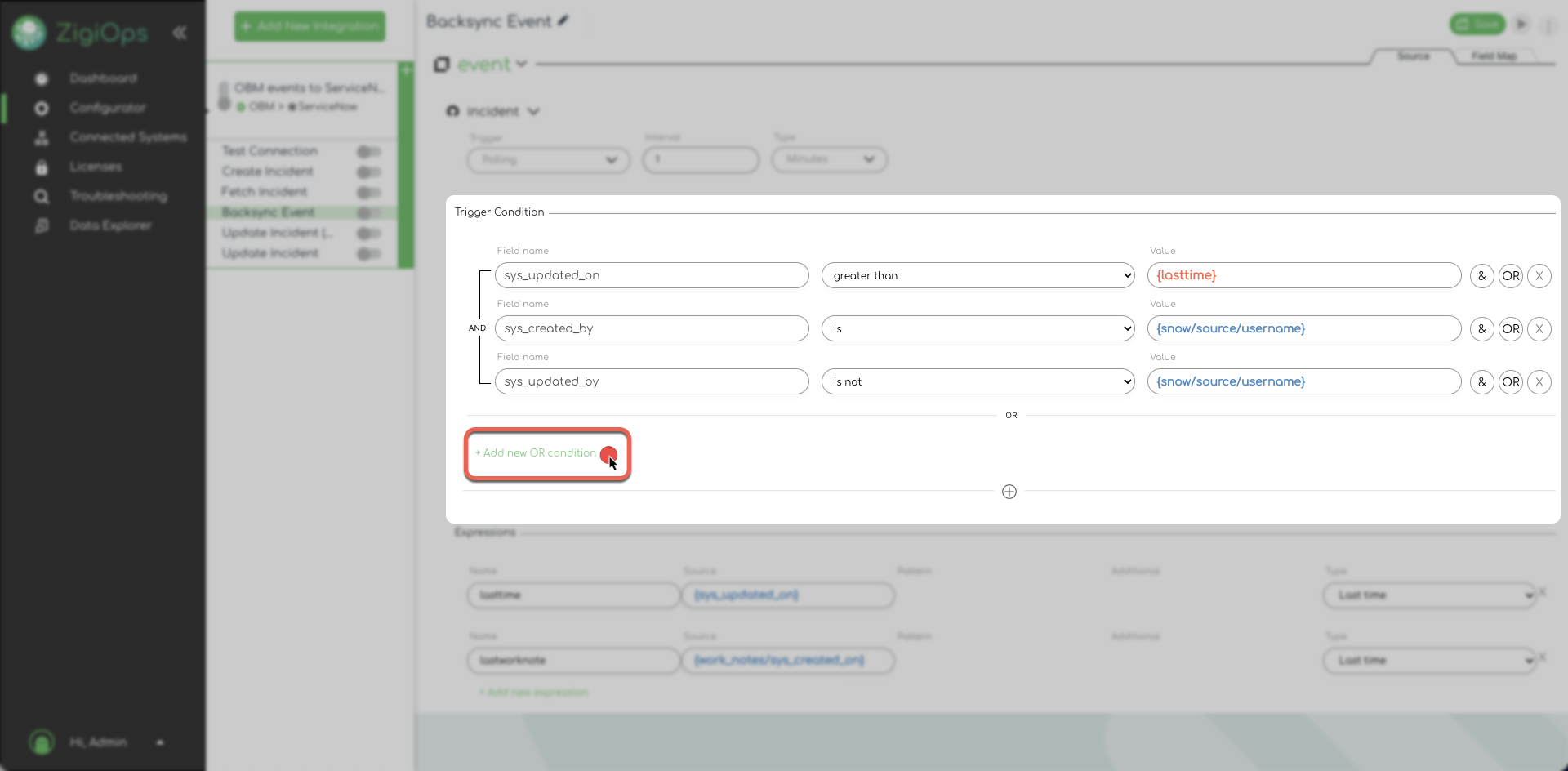Viewport: 1568px width, 771px height.
Task: Click '+ Add new OR condition' link
Action: click(x=536, y=453)
